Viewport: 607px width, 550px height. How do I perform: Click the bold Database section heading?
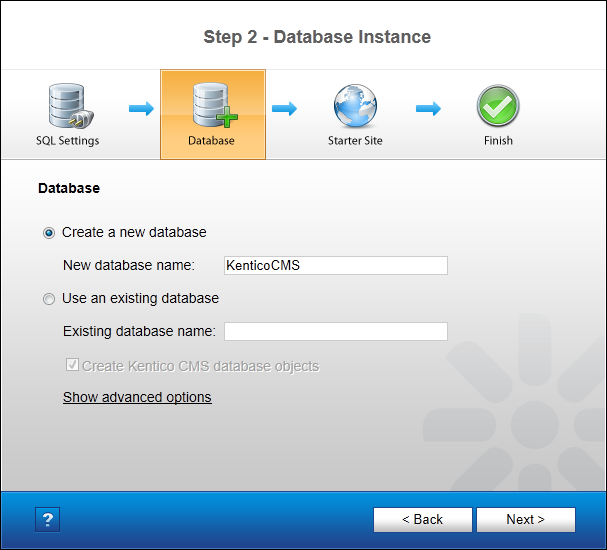(69, 188)
